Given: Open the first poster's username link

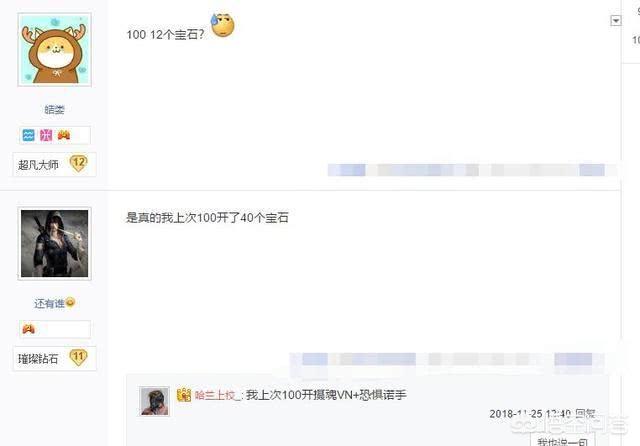Looking at the screenshot, I should tap(54, 109).
